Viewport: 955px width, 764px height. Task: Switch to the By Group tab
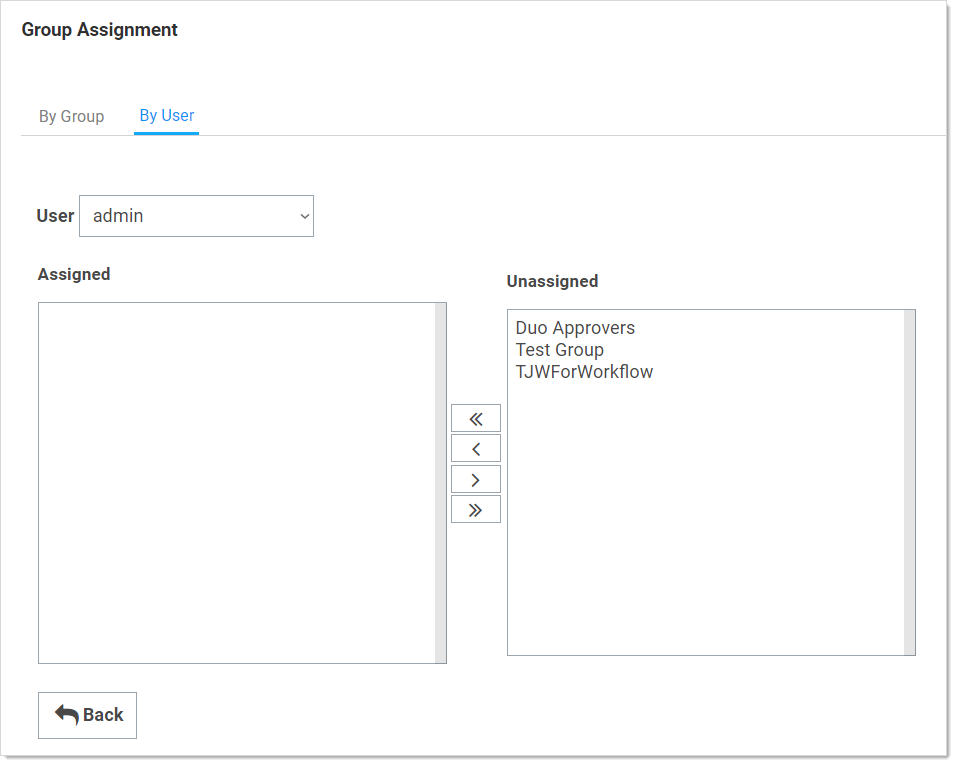[x=71, y=116]
